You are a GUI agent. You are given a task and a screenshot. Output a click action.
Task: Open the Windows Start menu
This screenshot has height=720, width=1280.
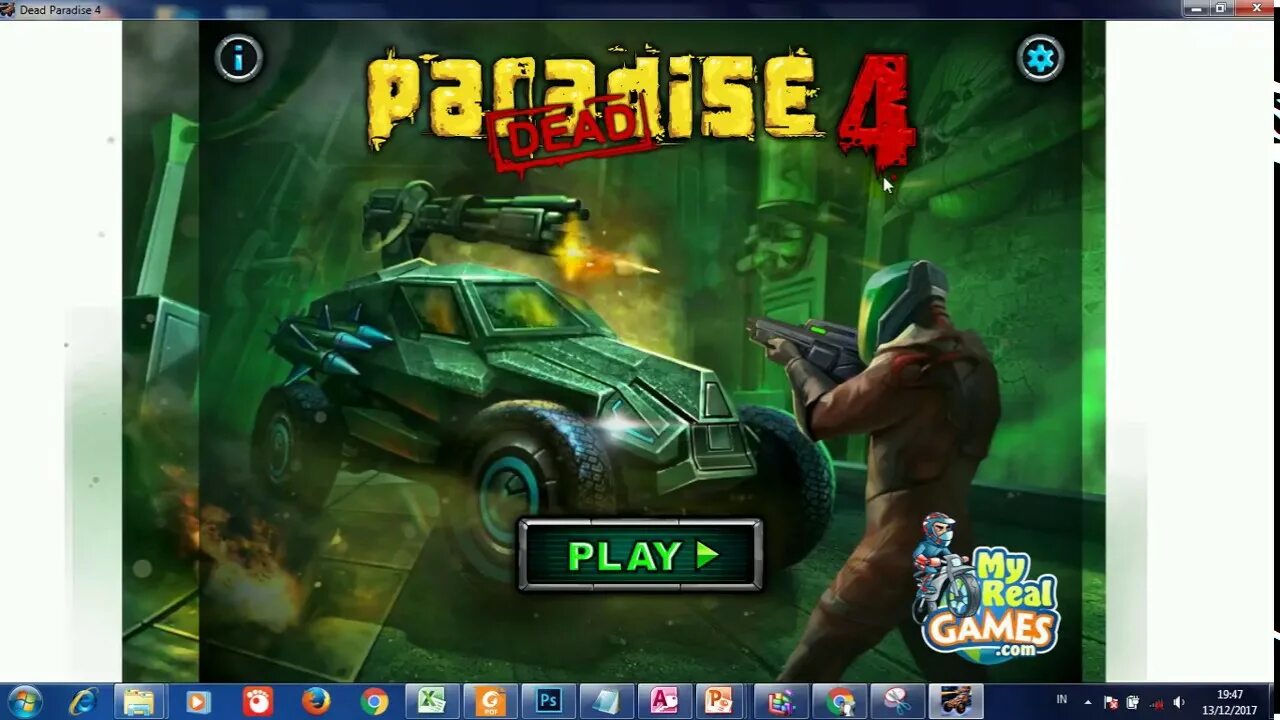[23, 701]
